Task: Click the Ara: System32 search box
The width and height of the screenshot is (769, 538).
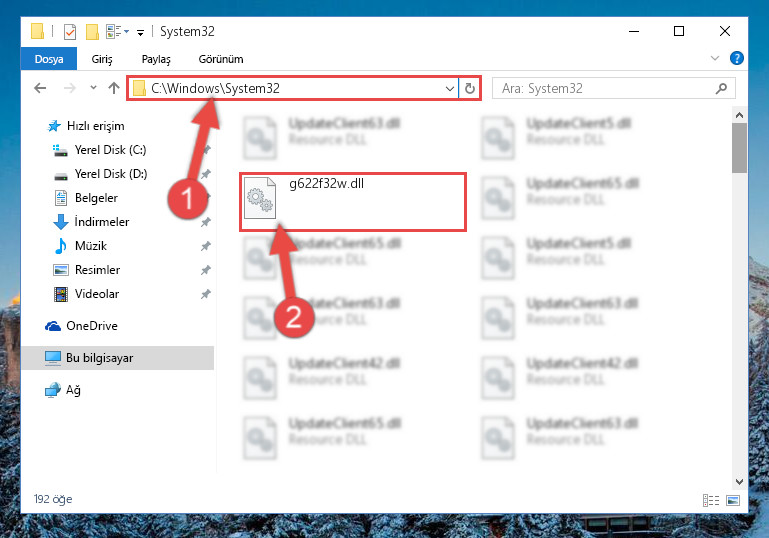Action: pyautogui.click(x=614, y=88)
